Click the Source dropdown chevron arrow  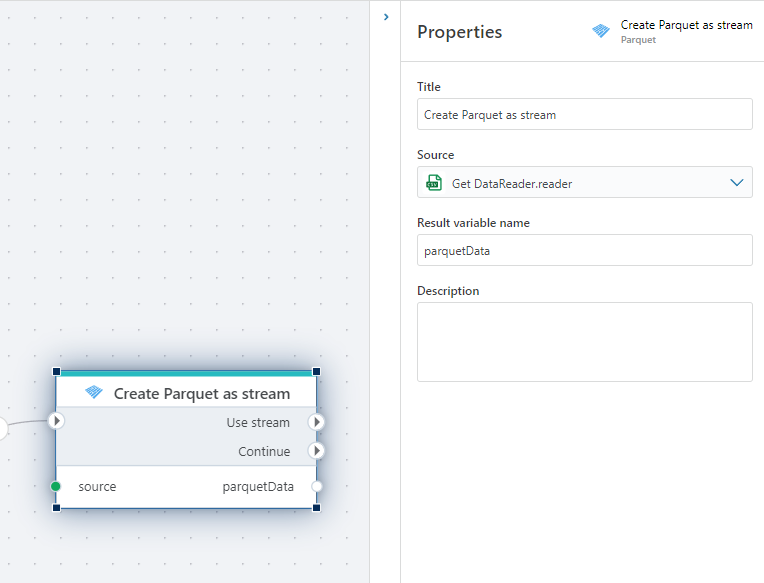tap(737, 183)
